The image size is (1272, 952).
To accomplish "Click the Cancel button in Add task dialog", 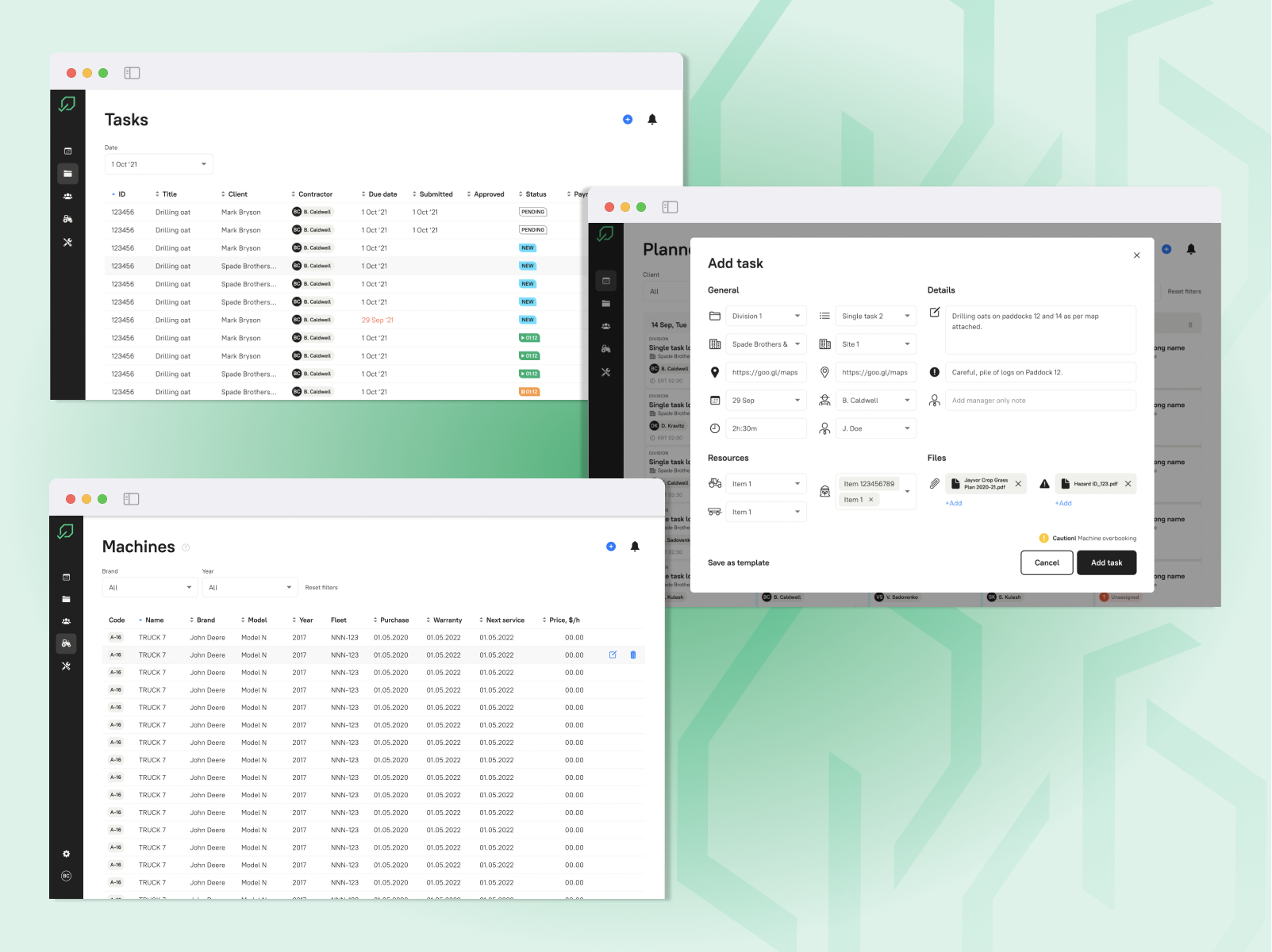I will (1047, 562).
